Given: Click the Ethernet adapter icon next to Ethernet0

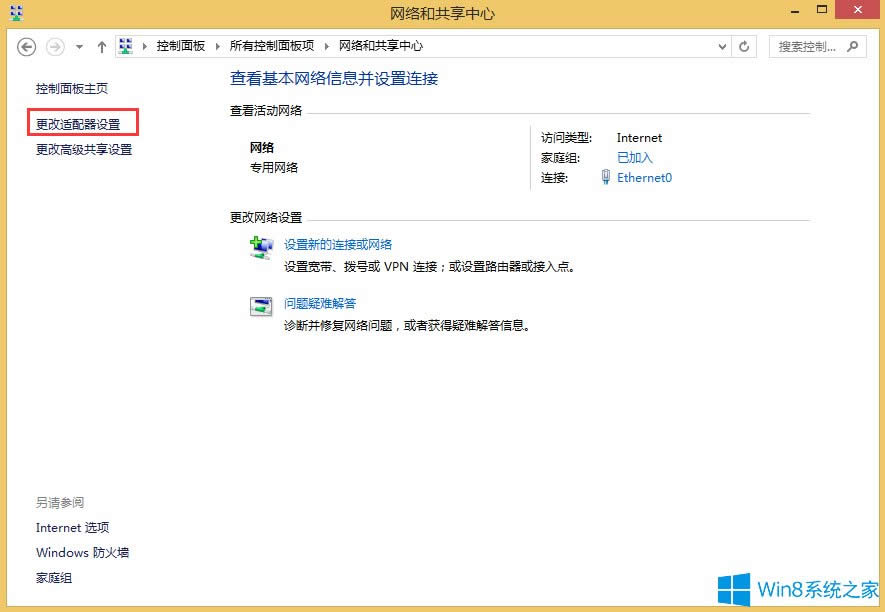Looking at the screenshot, I should 607,177.
